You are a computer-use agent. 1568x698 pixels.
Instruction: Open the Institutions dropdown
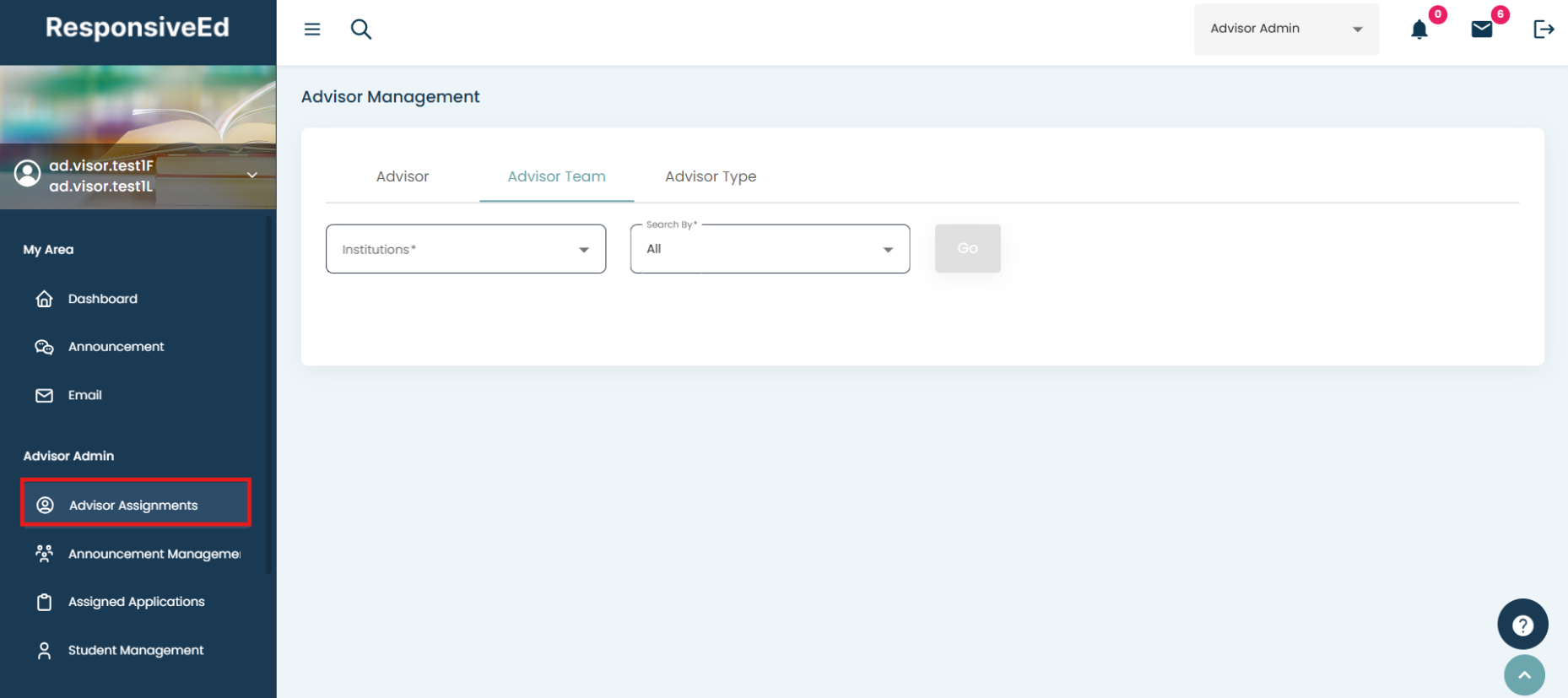466,249
